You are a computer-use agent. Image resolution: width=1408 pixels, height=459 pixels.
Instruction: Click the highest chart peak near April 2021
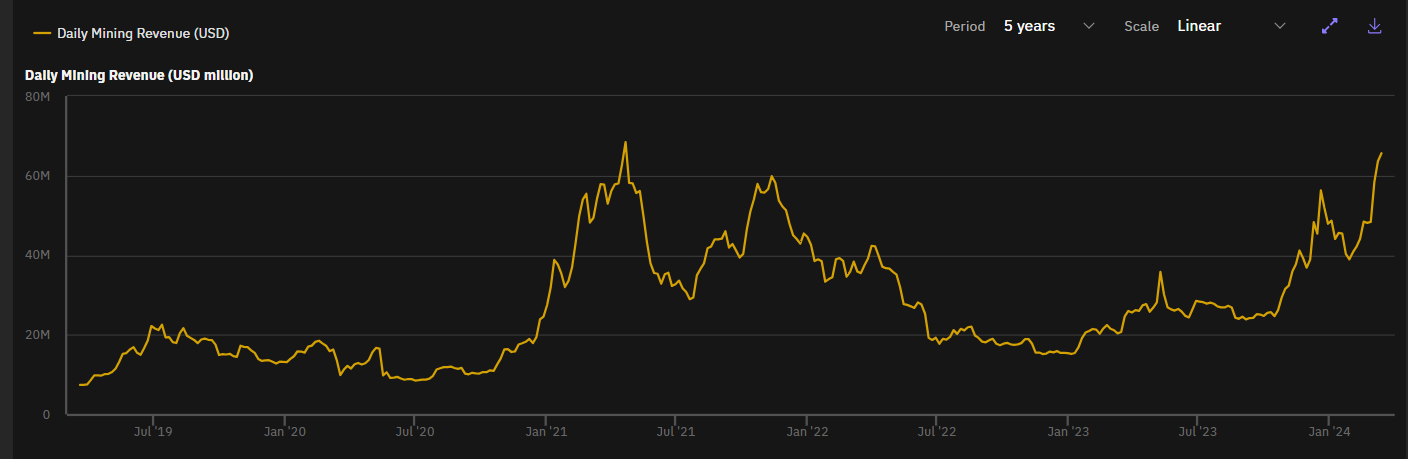(x=626, y=142)
